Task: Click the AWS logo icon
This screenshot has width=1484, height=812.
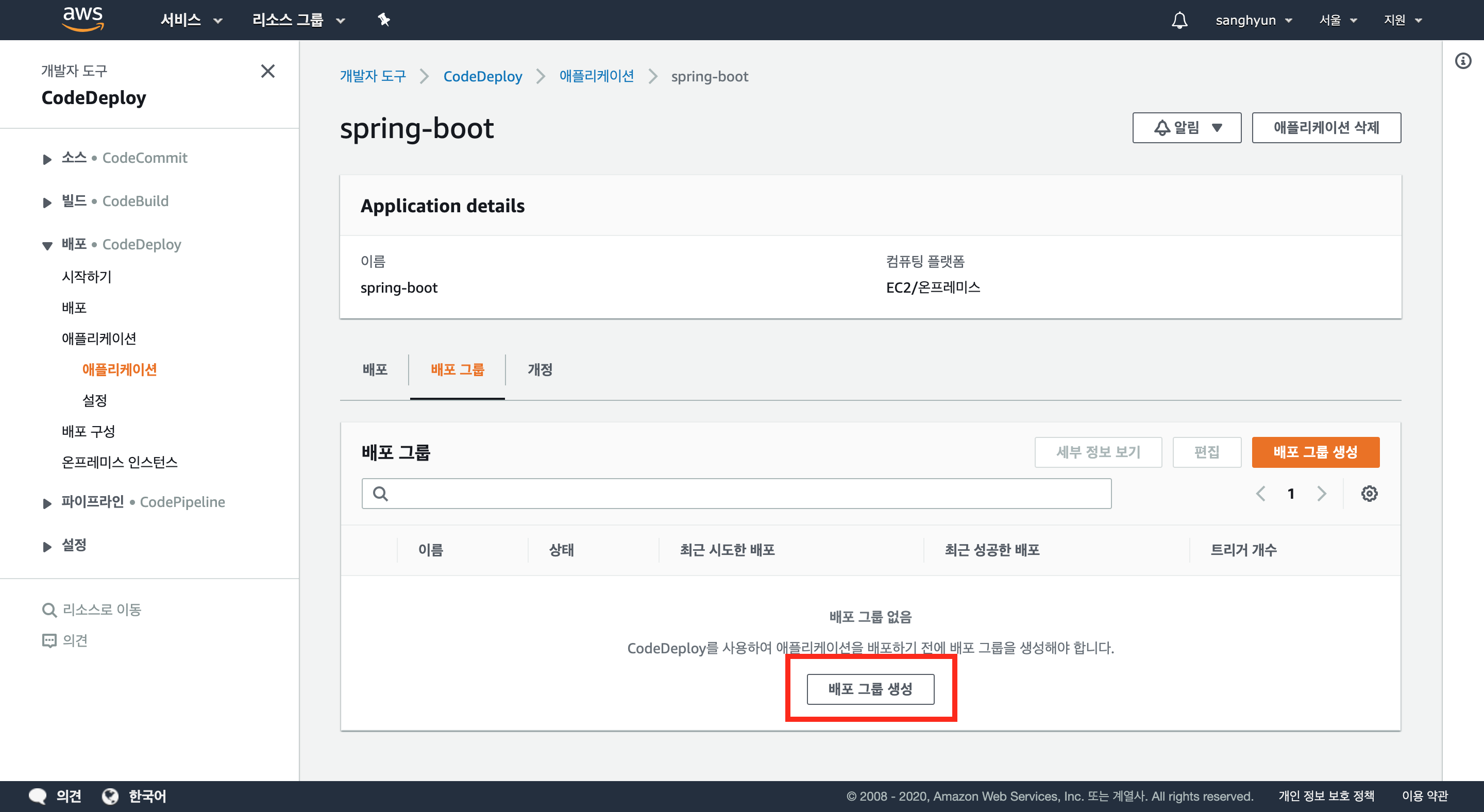Action: [x=83, y=19]
